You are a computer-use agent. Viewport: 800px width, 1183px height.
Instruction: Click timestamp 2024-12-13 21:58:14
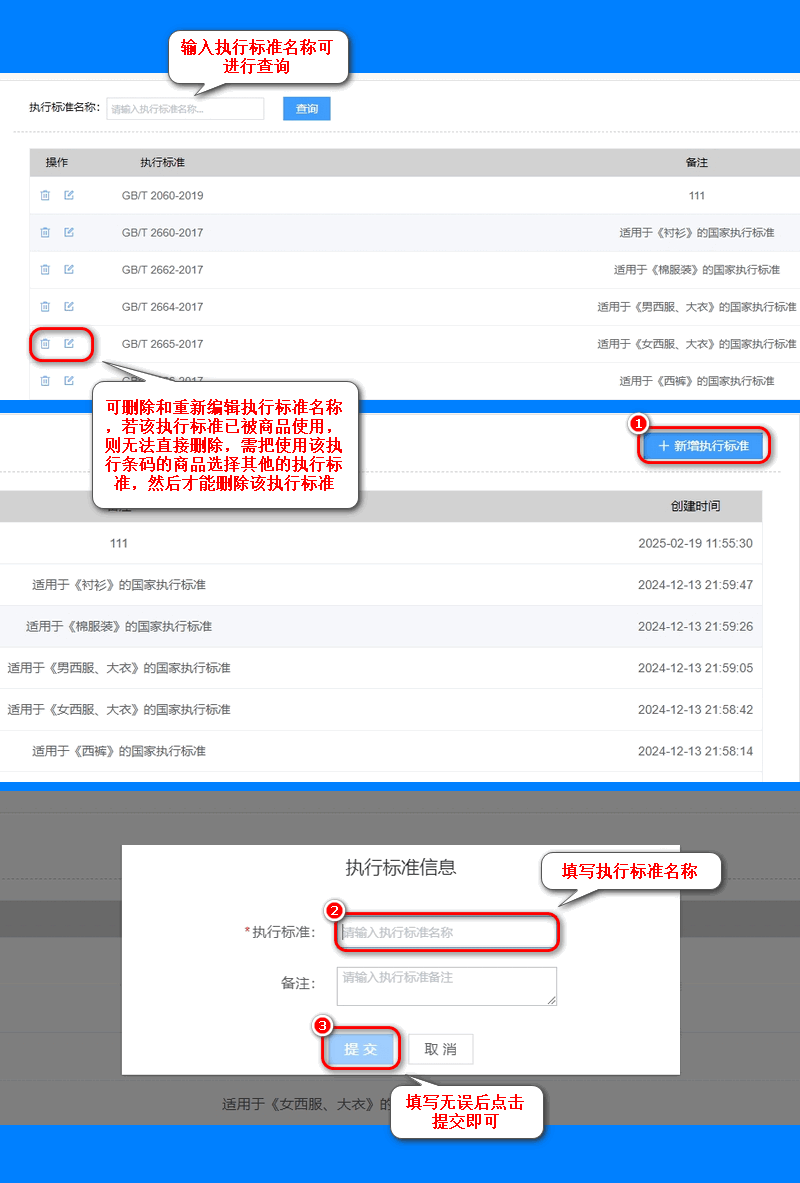(x=695, y=751)
